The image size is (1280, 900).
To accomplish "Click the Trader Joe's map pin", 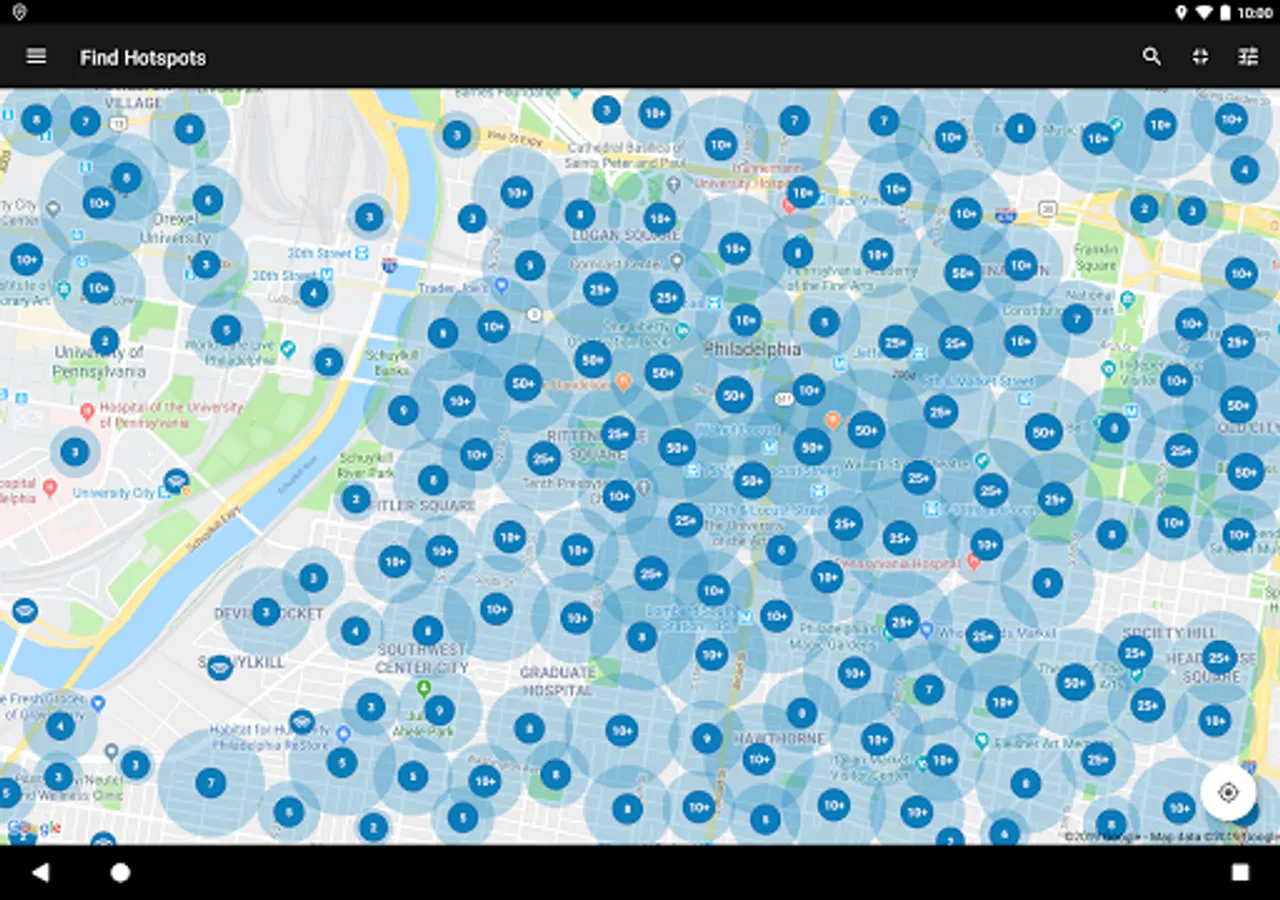I will [x=502, y=286].
